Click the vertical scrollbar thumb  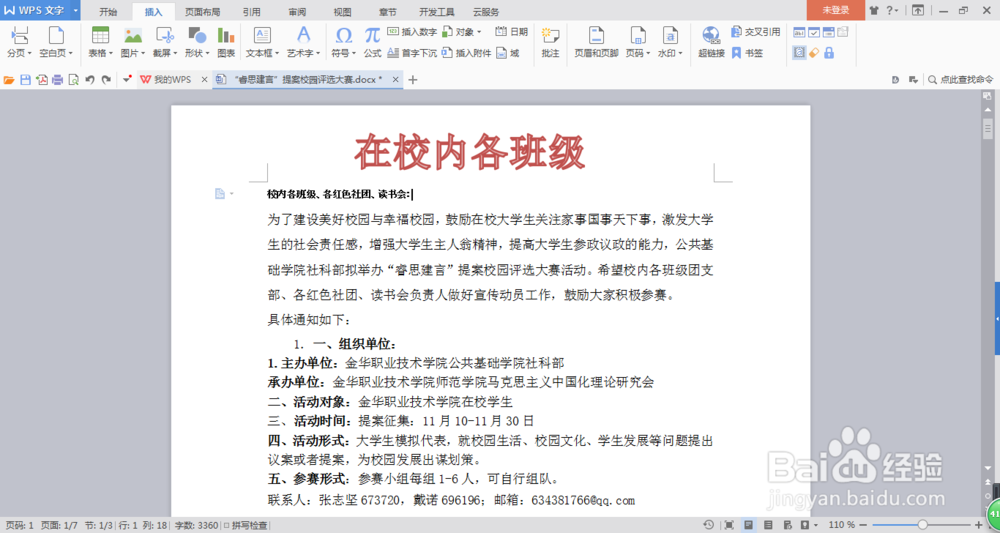click(987, 128)
